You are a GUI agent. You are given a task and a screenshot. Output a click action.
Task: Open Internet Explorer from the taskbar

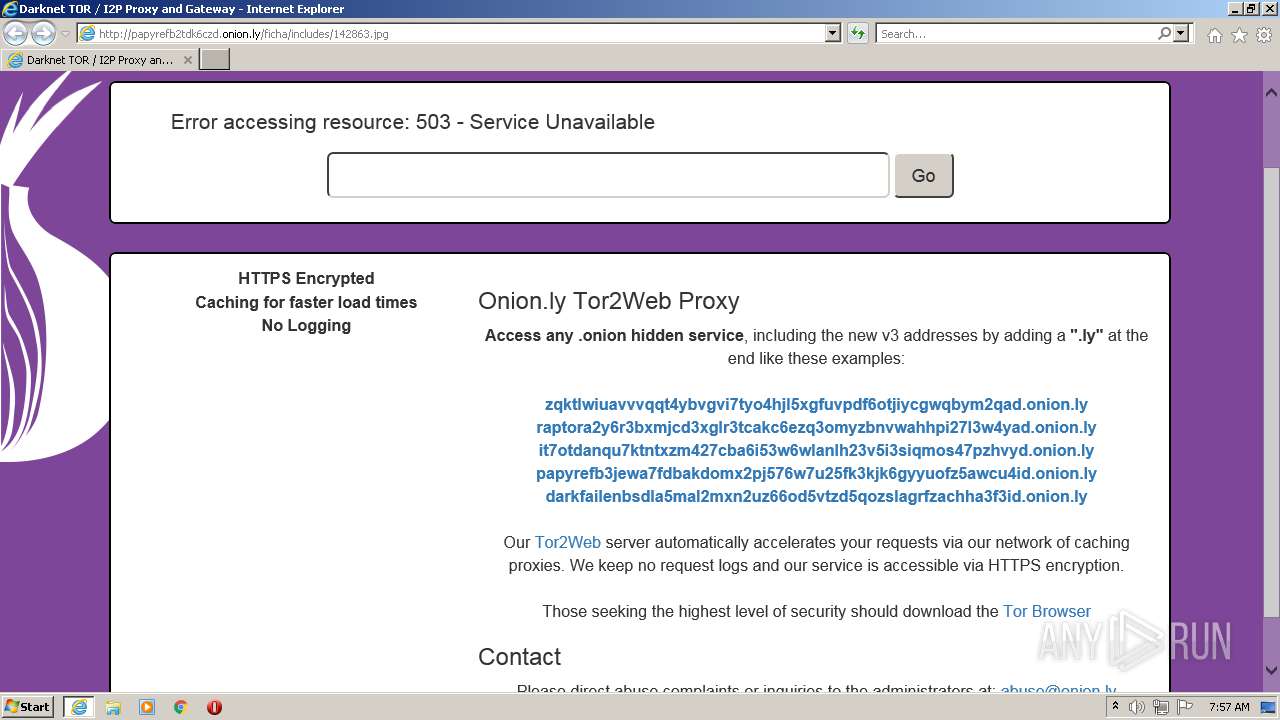(78, 707)
